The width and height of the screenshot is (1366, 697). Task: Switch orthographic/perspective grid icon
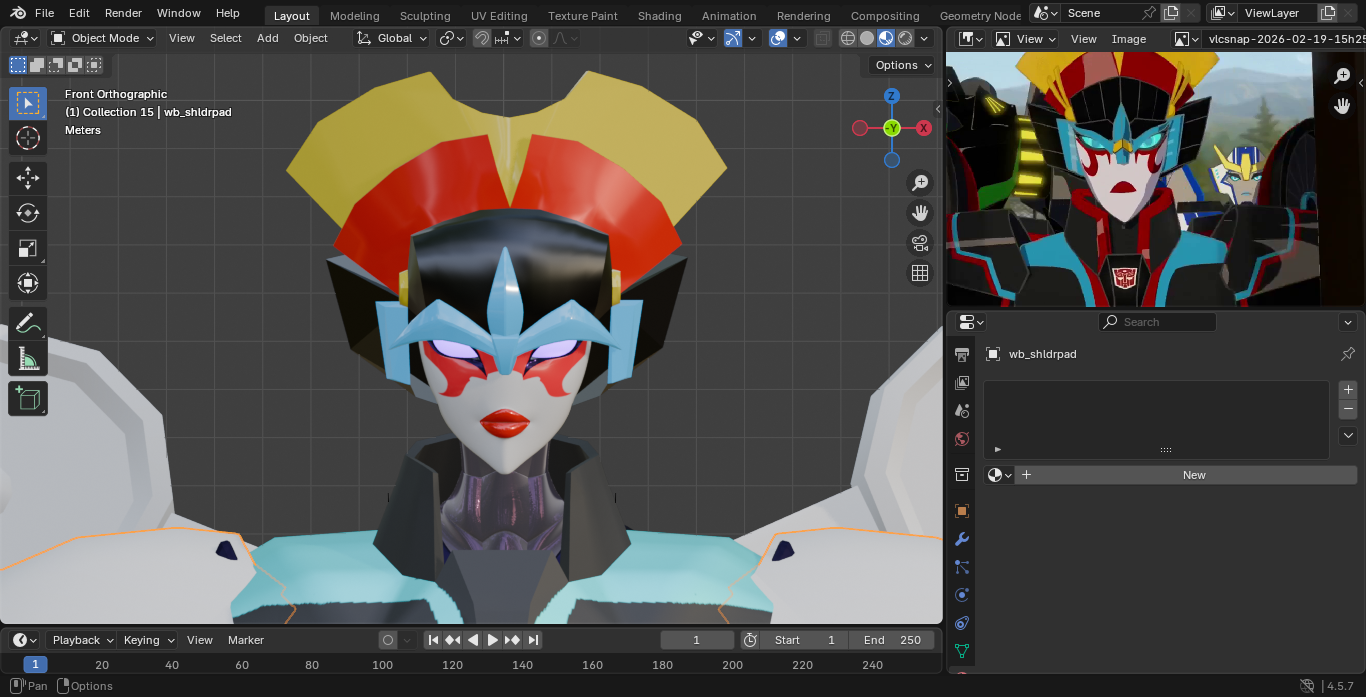920,273
